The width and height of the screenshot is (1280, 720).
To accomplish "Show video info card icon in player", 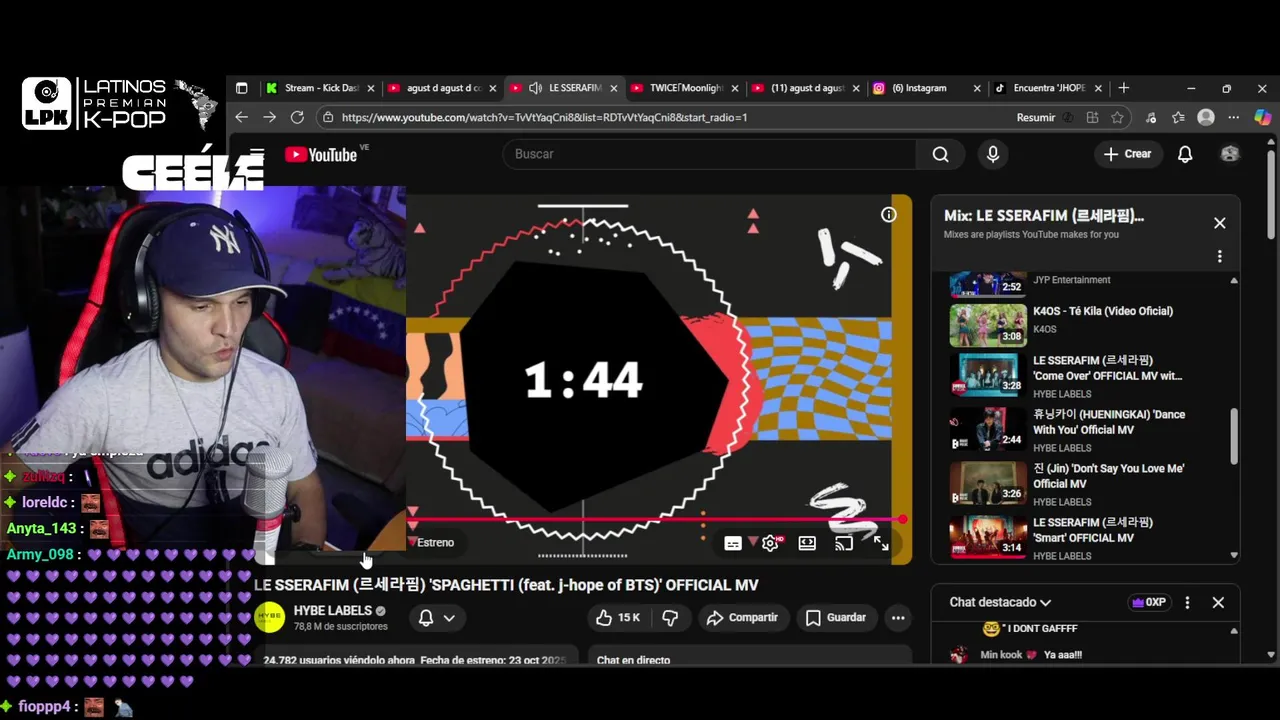I will [888, 215].
